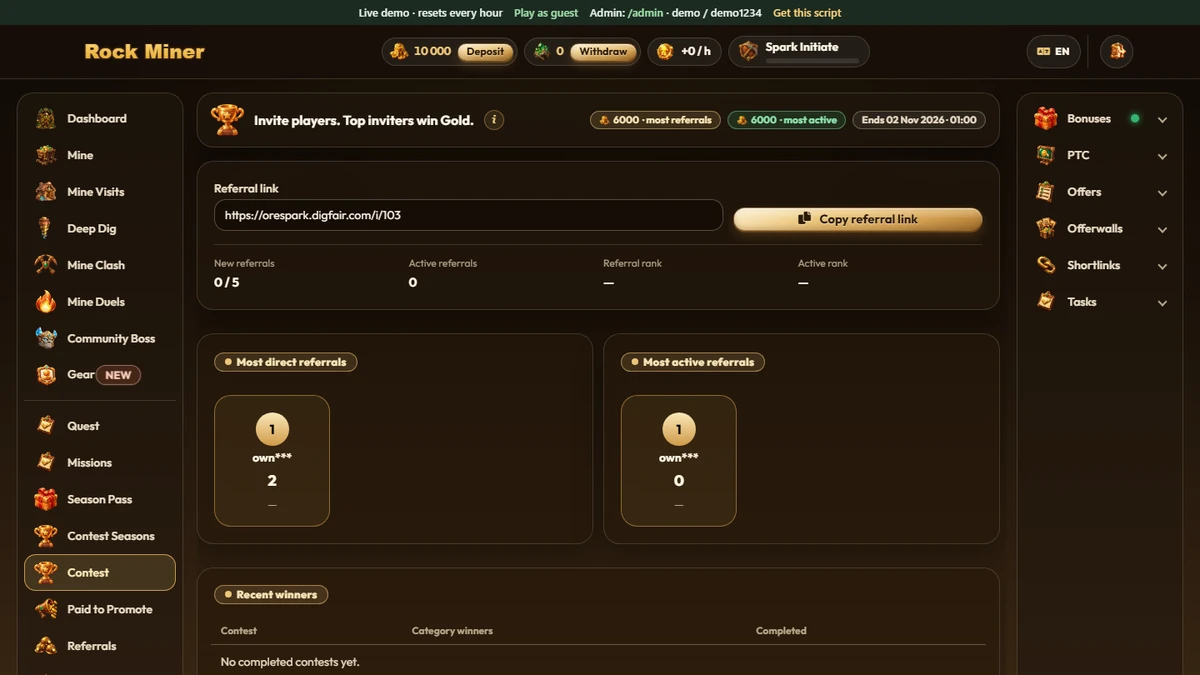Select Paid to Promote menu label
The height and width of the screenshot is (675, 1200).
pos(110,609)
